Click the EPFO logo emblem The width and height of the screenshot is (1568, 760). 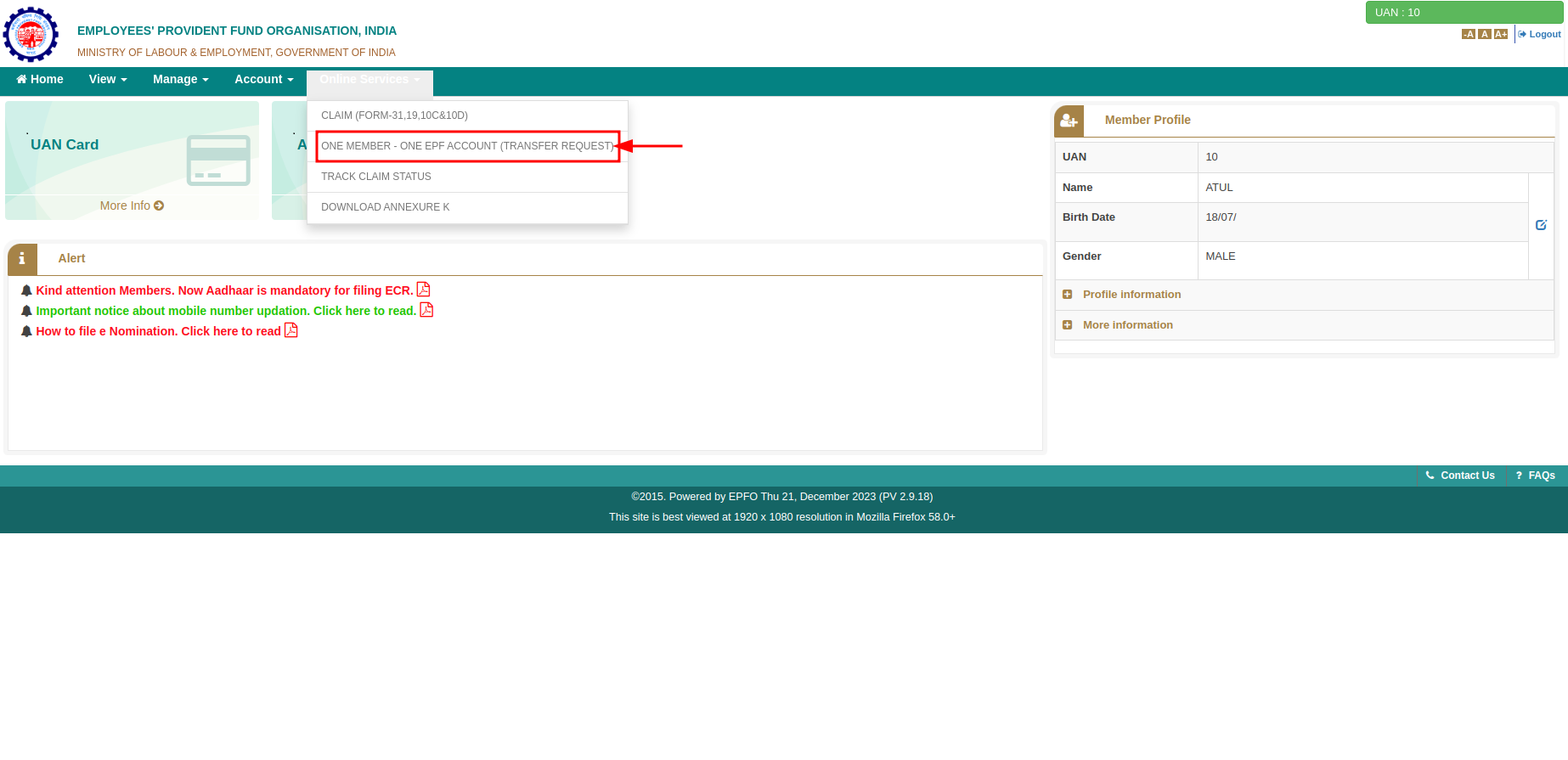31,34
